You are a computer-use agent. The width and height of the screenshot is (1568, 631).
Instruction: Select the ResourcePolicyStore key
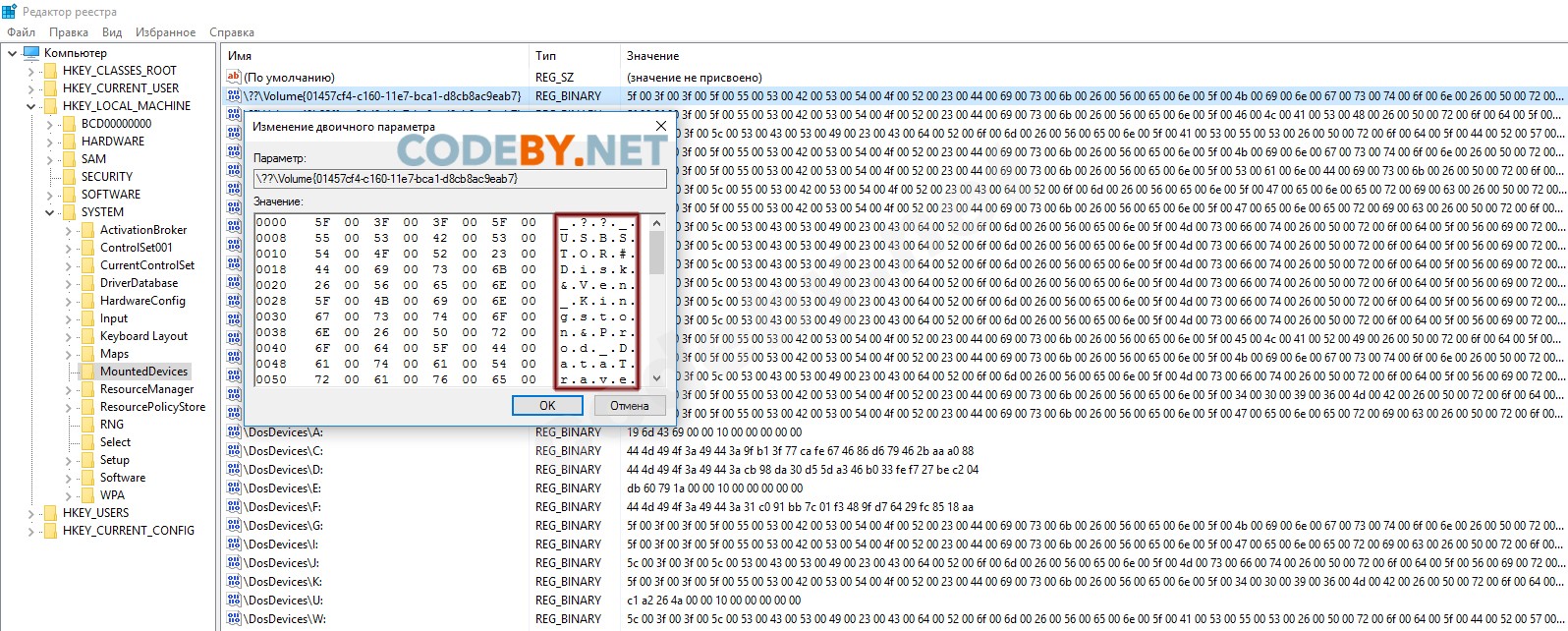[x=152, y=407]
